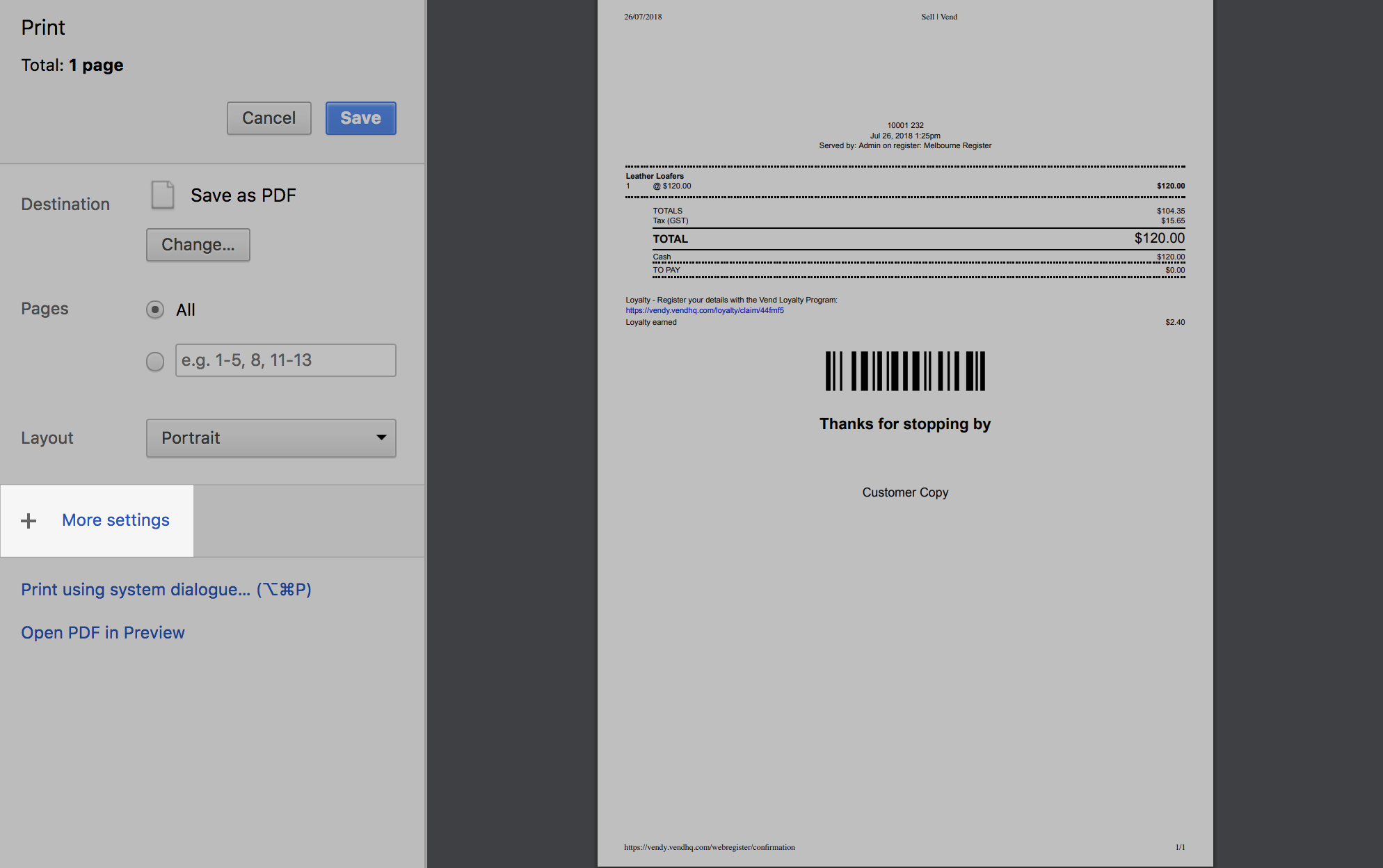
Task: Click the Thanks for stopping by text
Action: pos(904,424)
